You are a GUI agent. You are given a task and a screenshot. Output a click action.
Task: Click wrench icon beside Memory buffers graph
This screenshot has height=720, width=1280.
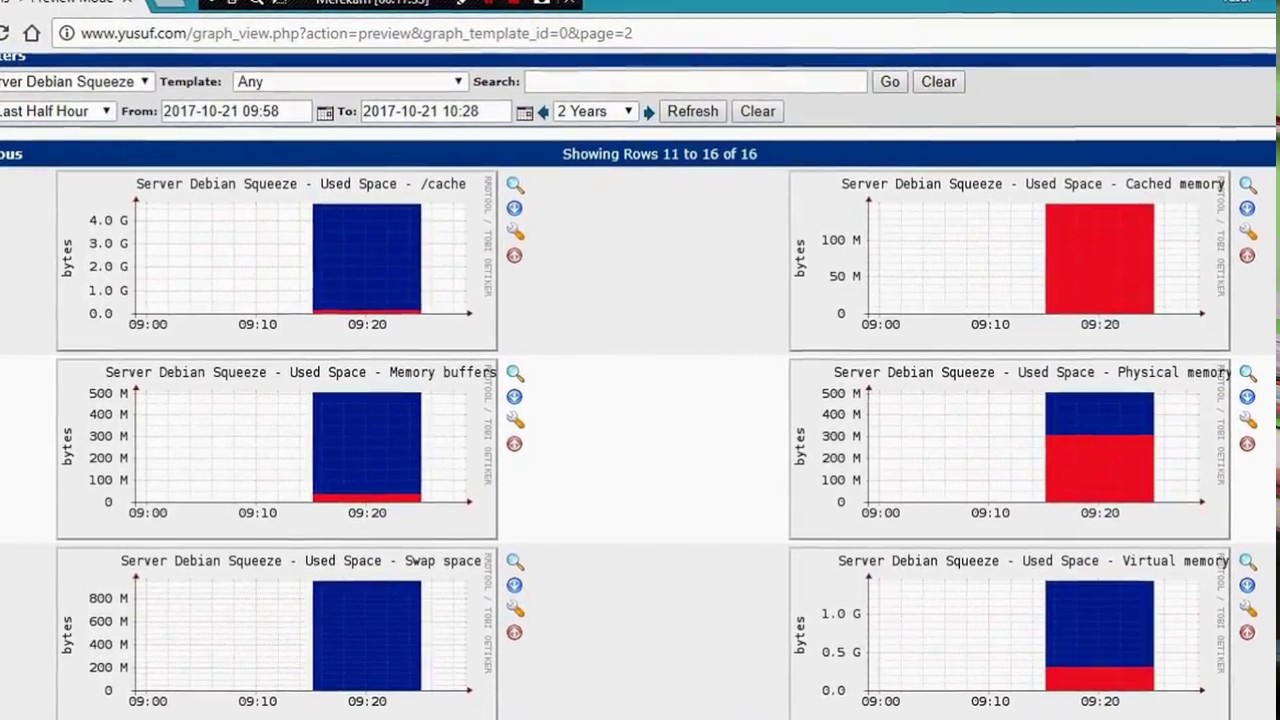[x=514, y=420]
